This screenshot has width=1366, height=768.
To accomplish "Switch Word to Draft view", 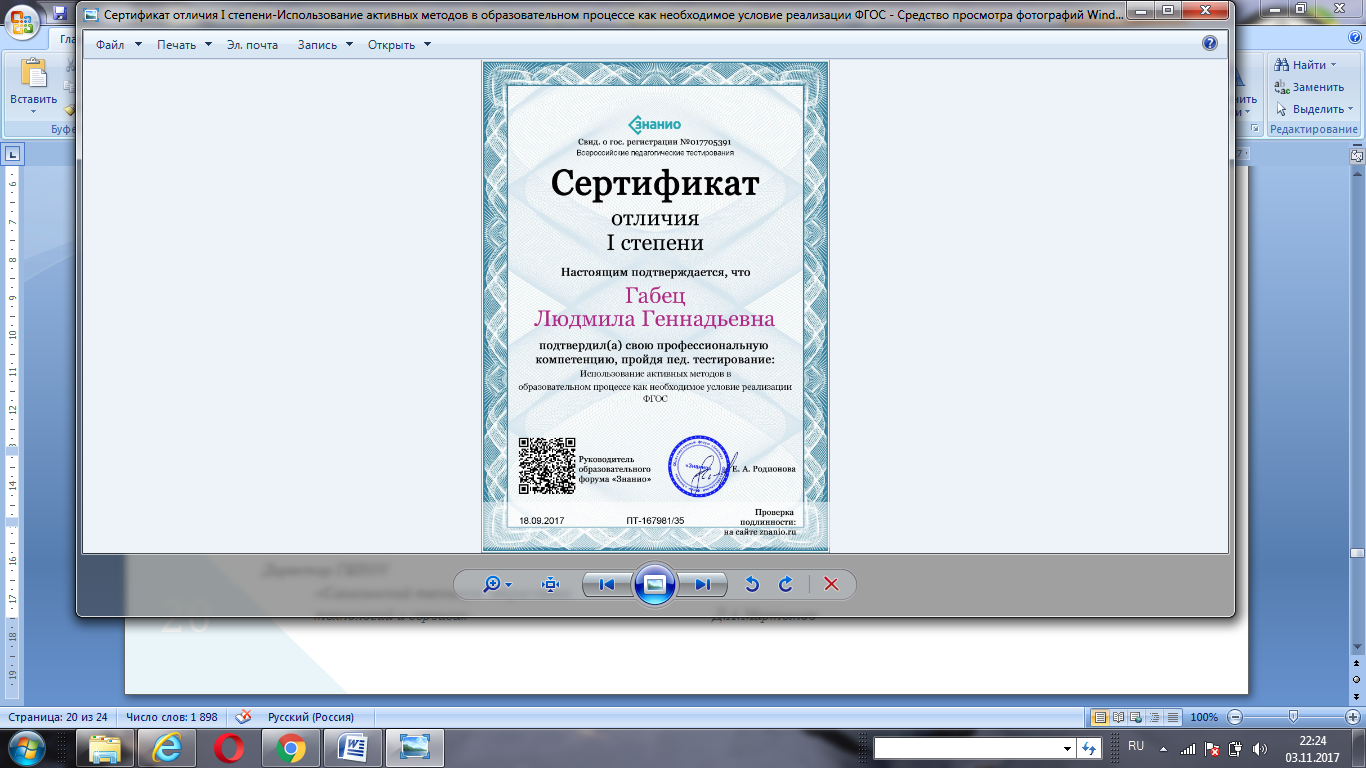I will click(x=1173, y=717).
